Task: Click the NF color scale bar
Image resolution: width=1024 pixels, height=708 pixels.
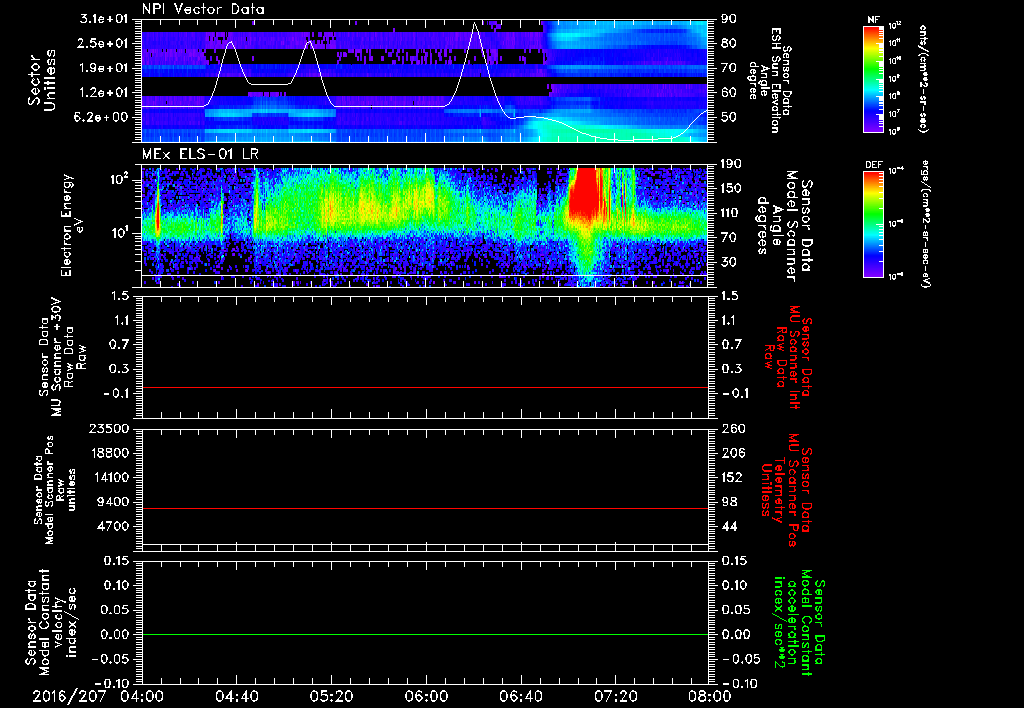Action: click(x=873, y=79)
